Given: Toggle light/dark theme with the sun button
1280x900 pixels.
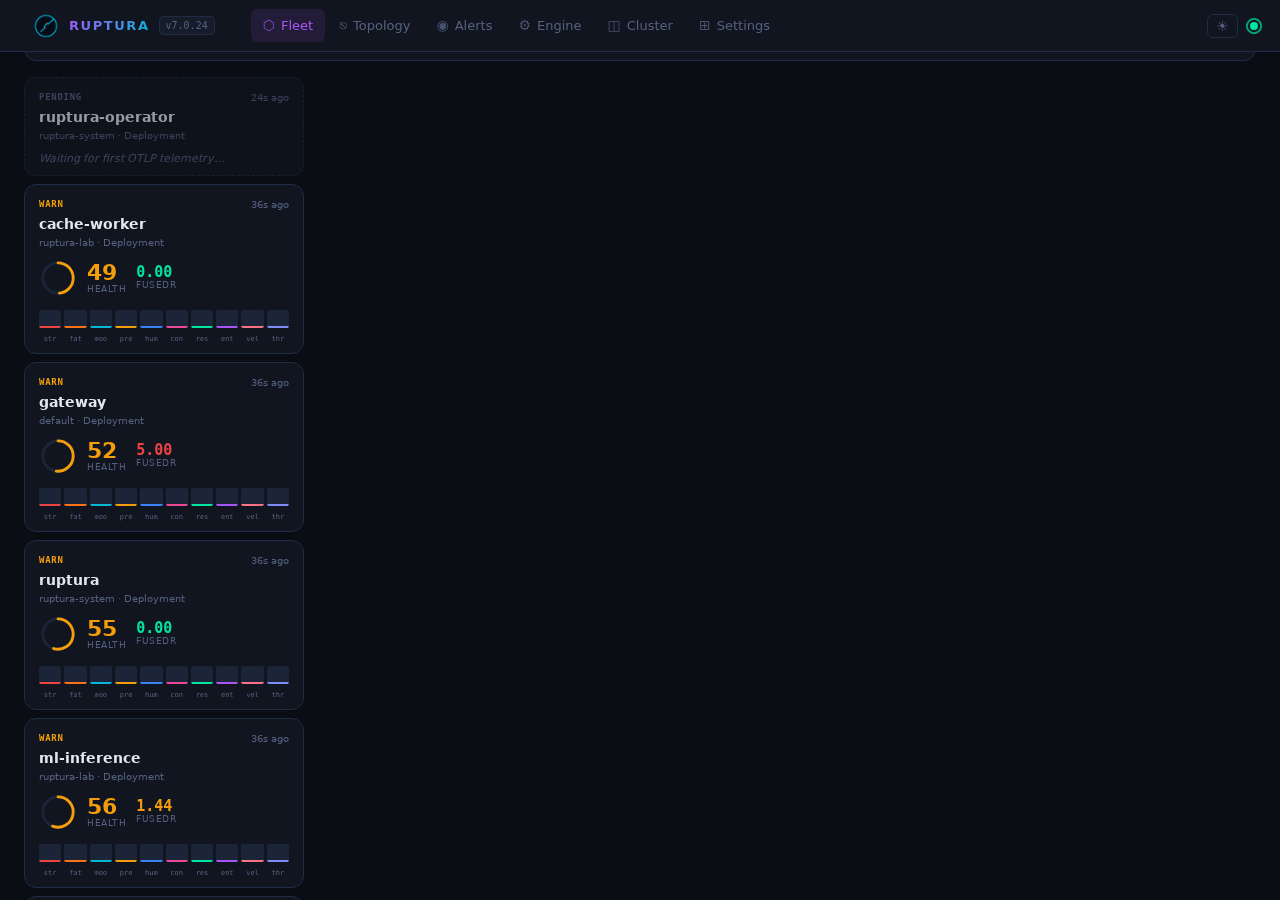Looking at the screenshot, I should pos(1222,26).
